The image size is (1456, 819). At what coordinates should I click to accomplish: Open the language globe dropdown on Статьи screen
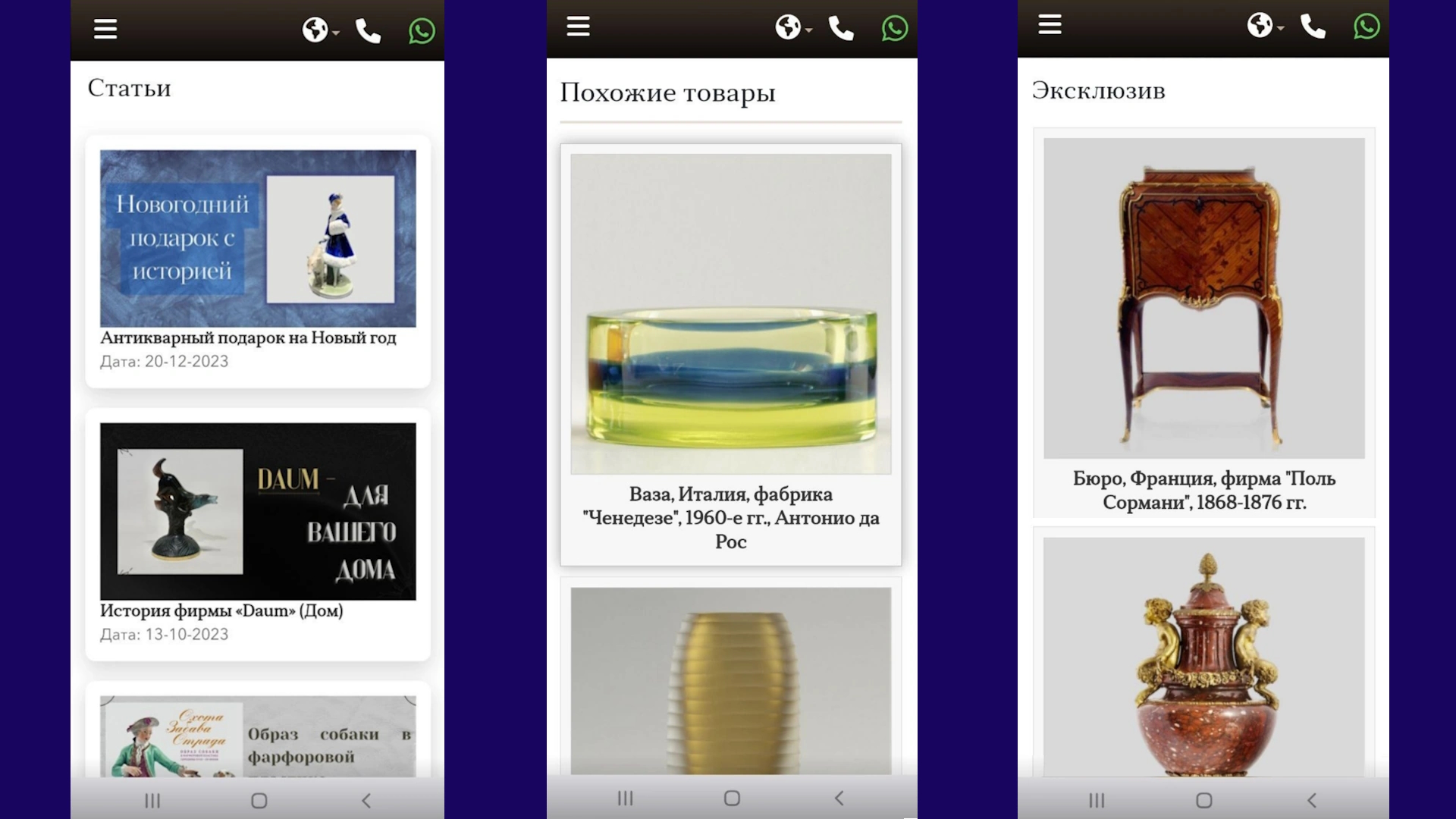(x=320, y=30)
